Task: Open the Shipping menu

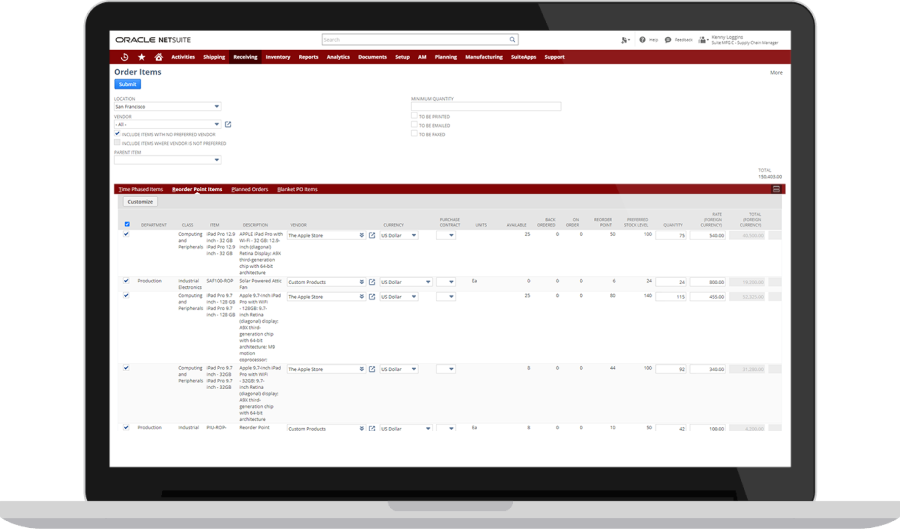Action: tap(214, 57)
